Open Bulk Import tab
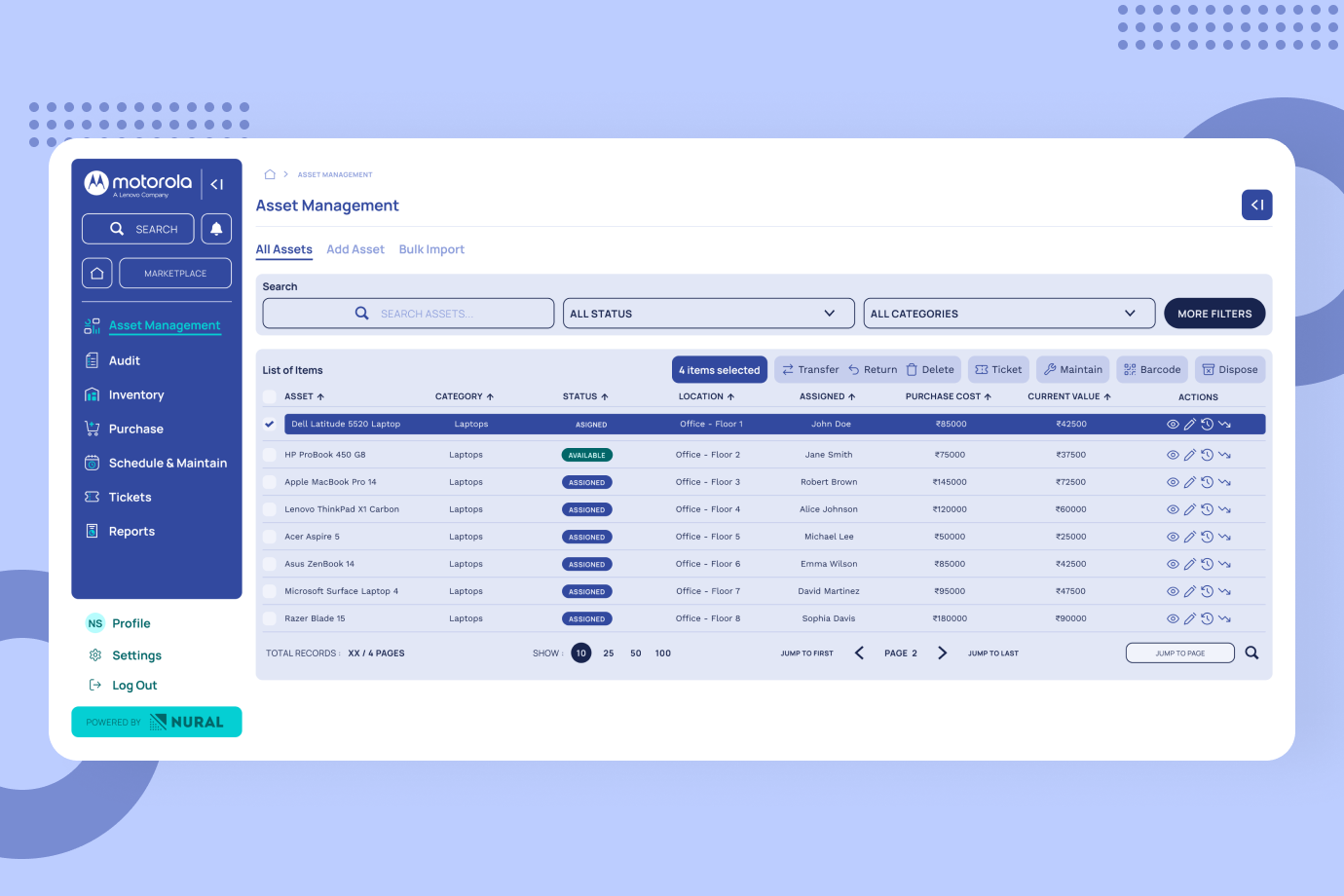Image resolution: width=1344 pixels, height=896 pixels. (x=431, y=249)
